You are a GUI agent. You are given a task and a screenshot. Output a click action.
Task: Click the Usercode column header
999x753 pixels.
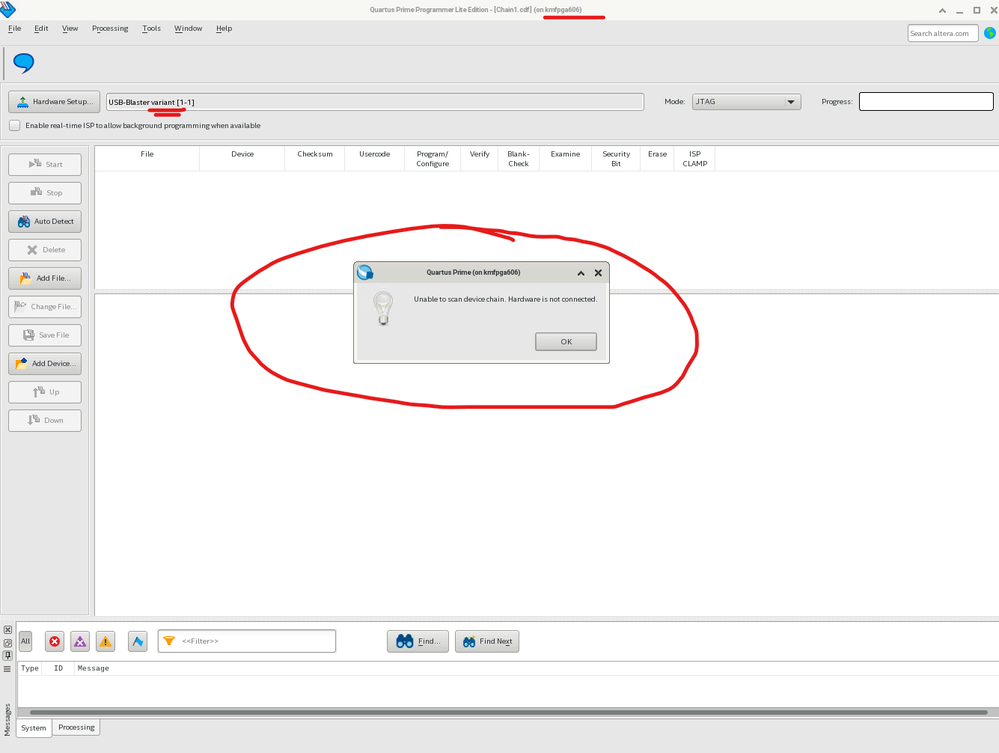[x=375, y=159]
